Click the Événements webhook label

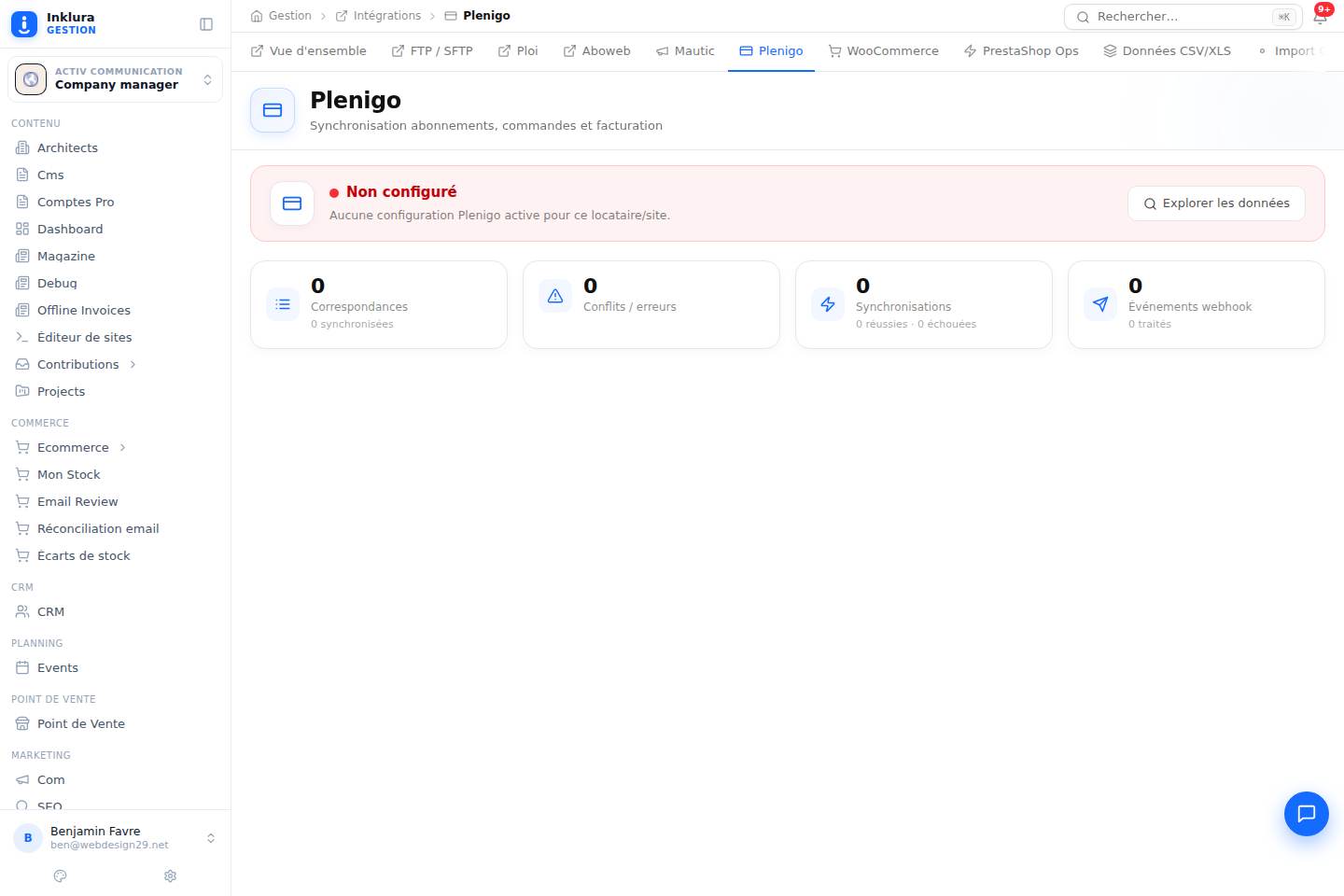1190,307
